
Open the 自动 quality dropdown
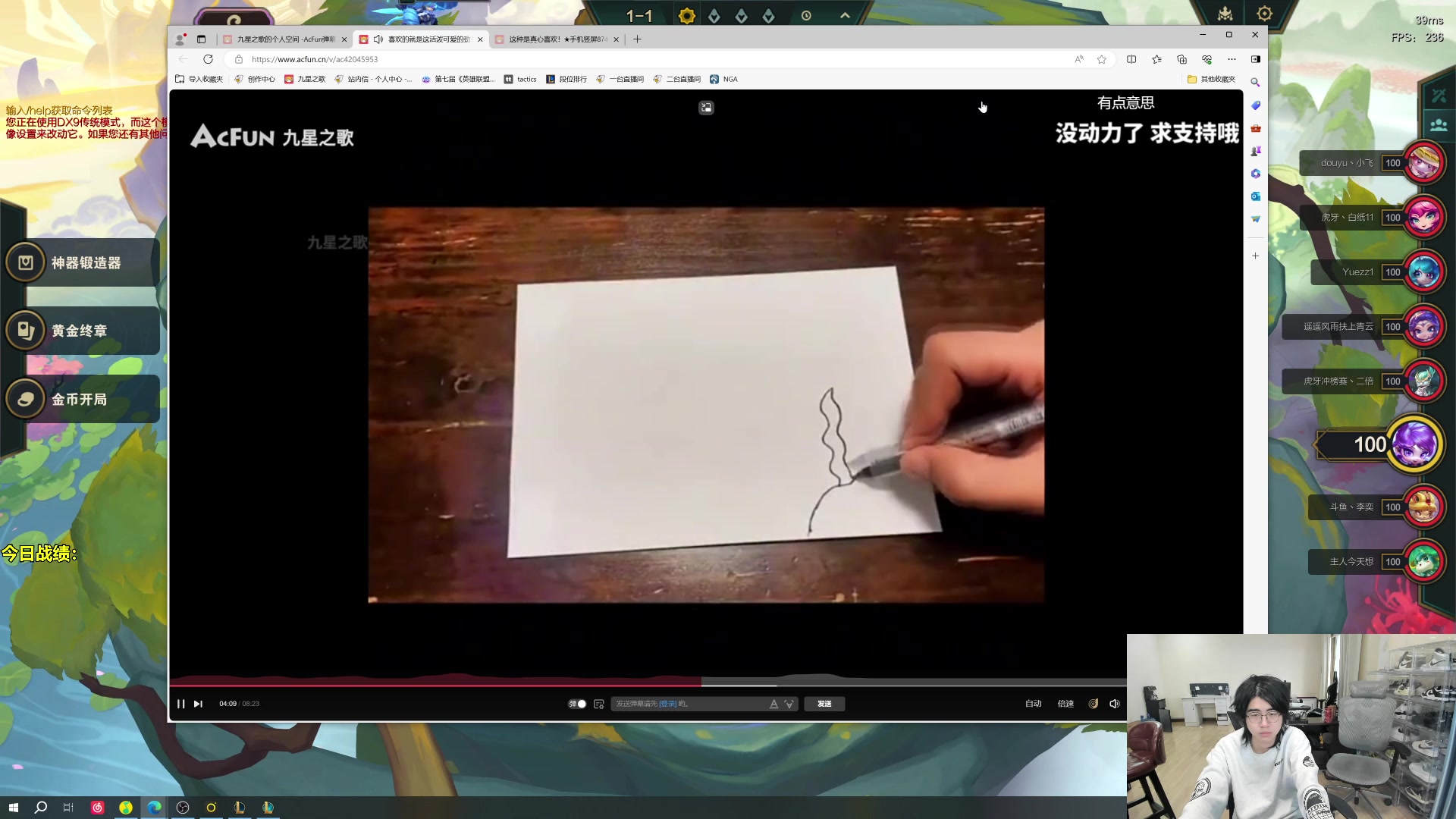click(x=1033, y=704)
